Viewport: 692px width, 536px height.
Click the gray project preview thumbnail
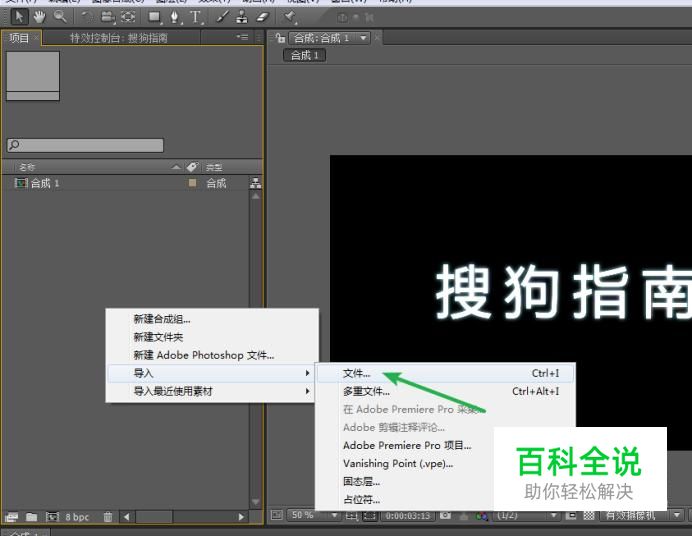pyautogui.click(x=33, y=76)
